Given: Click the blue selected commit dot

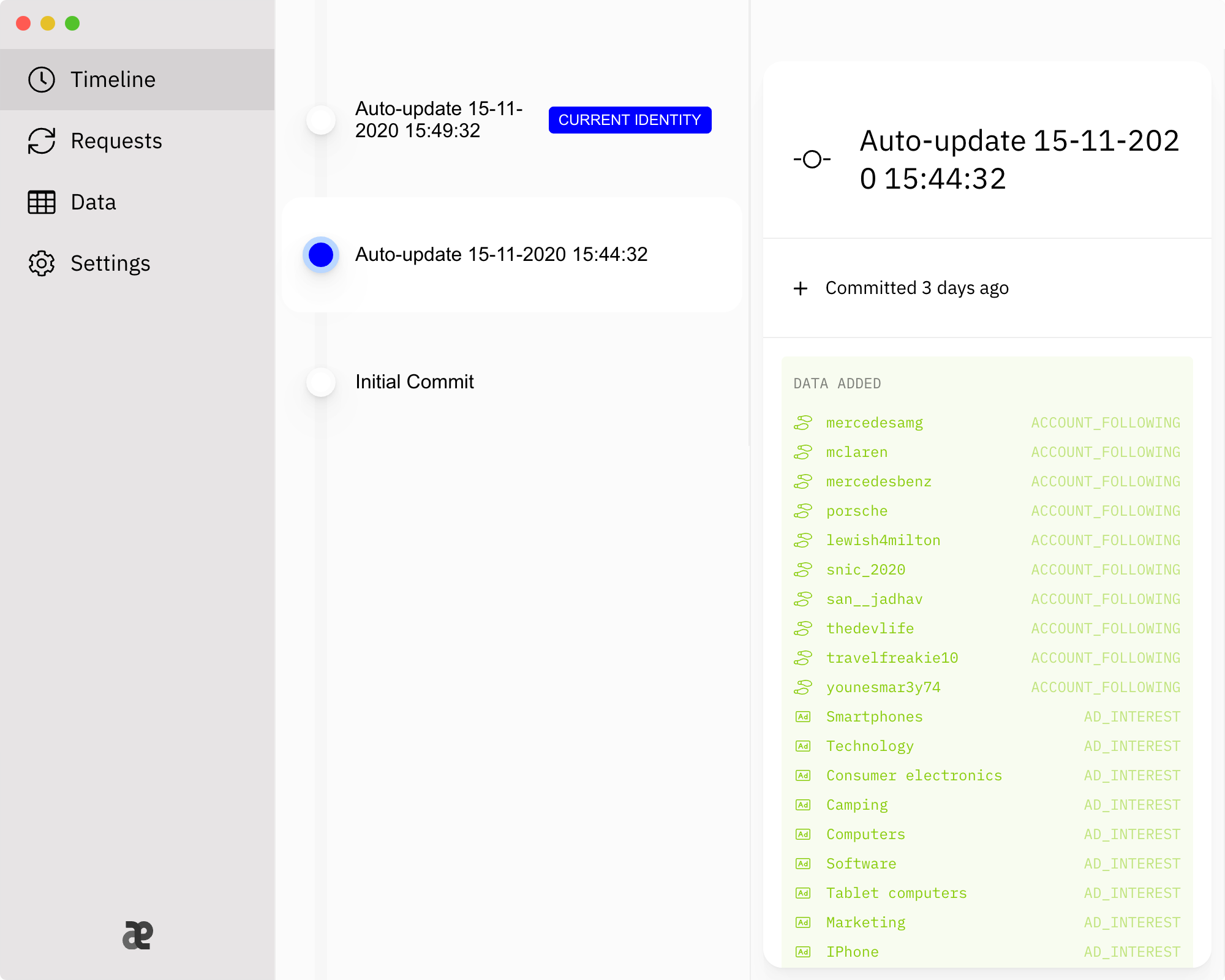Looking at the screenshot, I should 321,254.
